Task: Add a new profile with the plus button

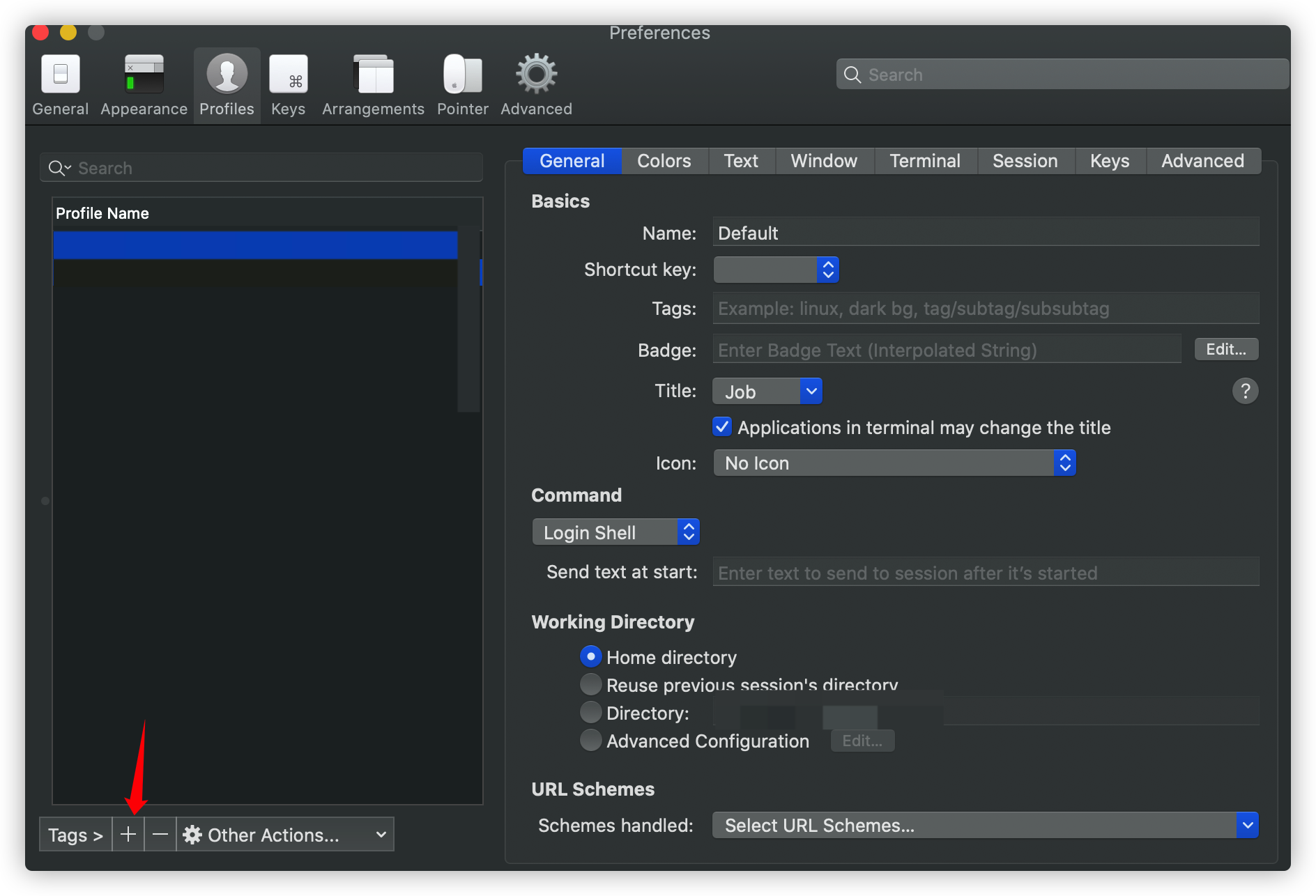Action: (128, 834)
